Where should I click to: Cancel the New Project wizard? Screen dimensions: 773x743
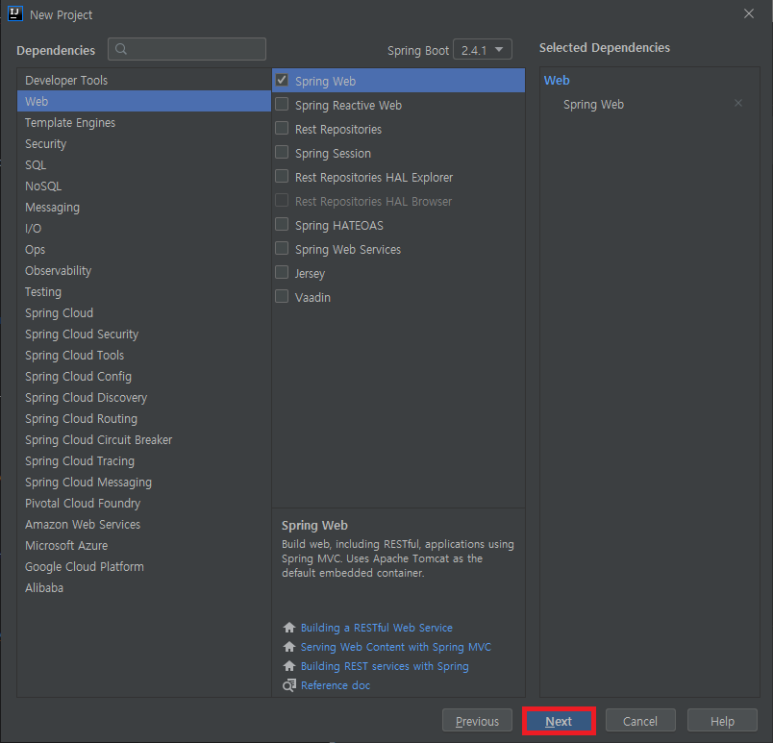click(x=640, y=721)
